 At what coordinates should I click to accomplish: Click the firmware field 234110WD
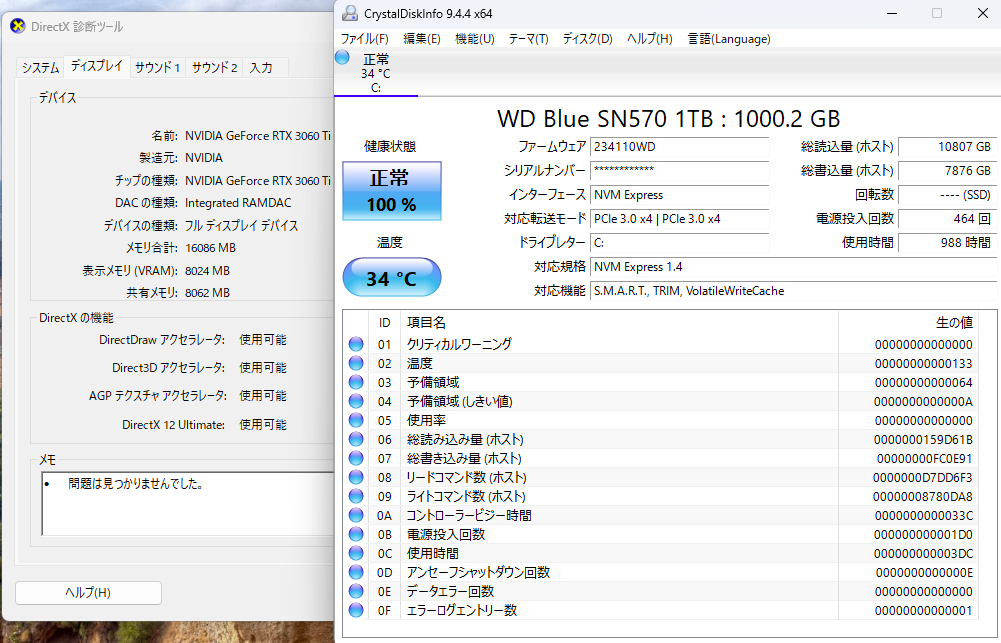point(679,147)
